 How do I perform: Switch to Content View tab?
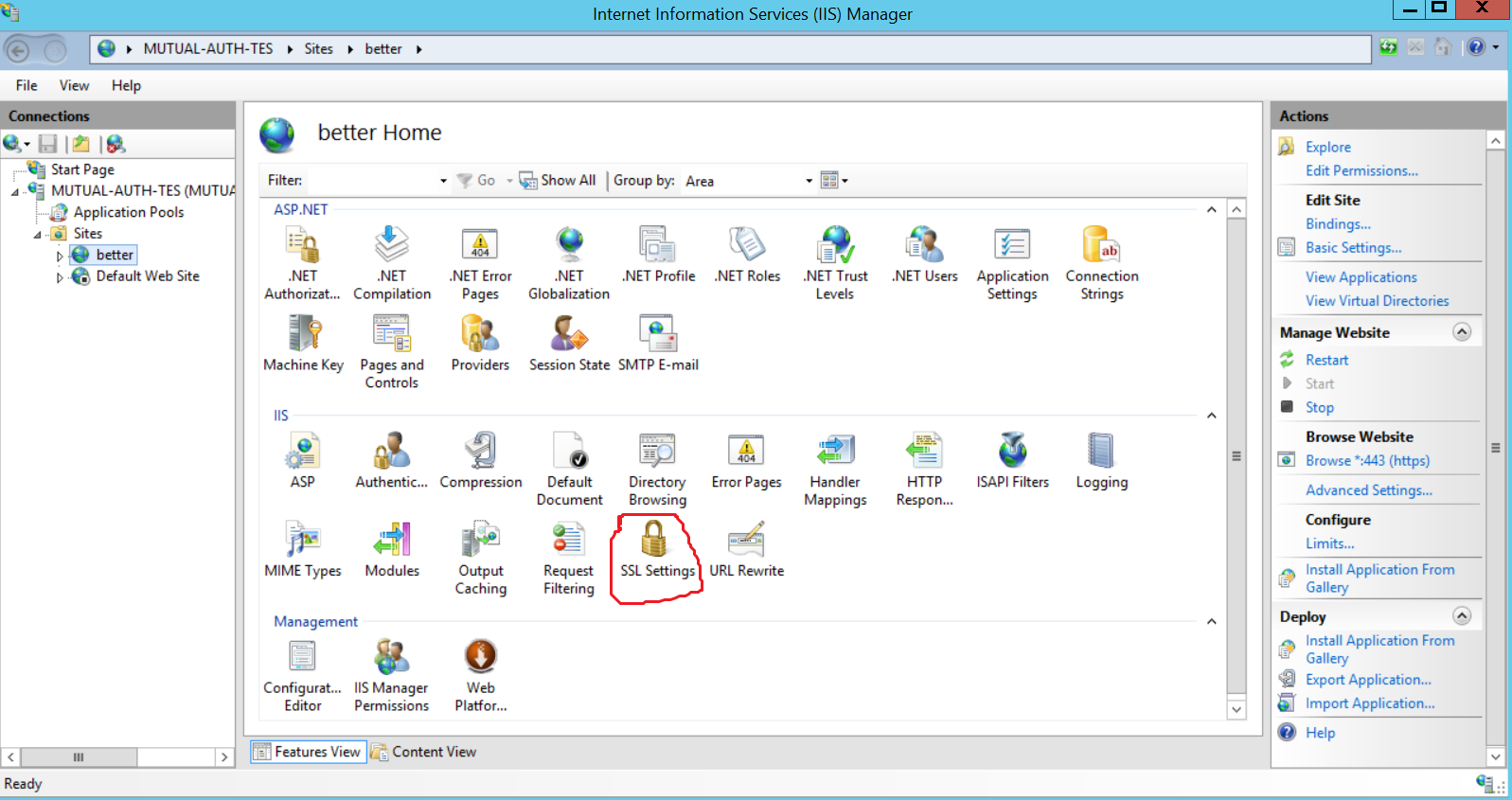tap(424, 752)
